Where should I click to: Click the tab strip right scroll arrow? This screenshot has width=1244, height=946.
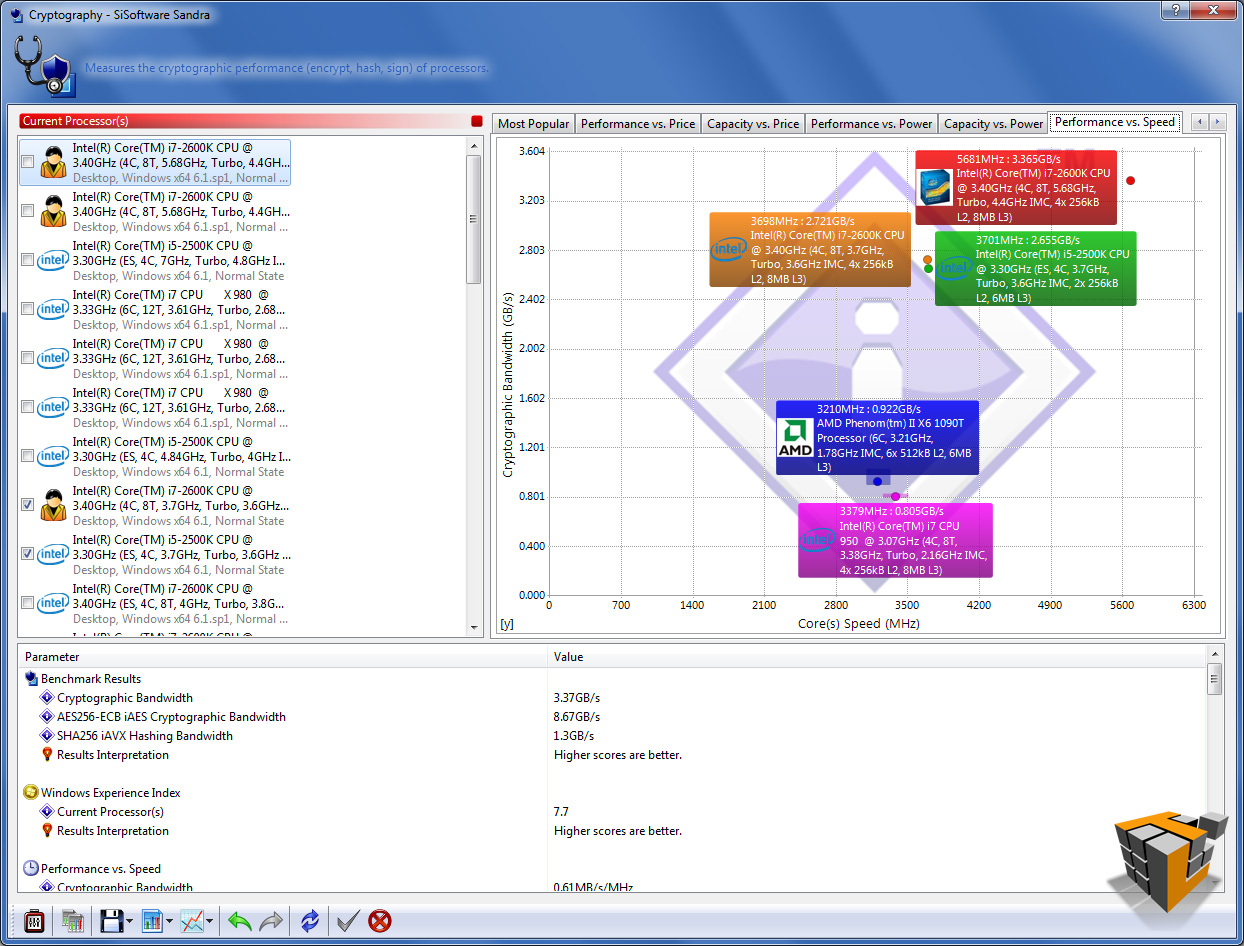[1217, 122]
